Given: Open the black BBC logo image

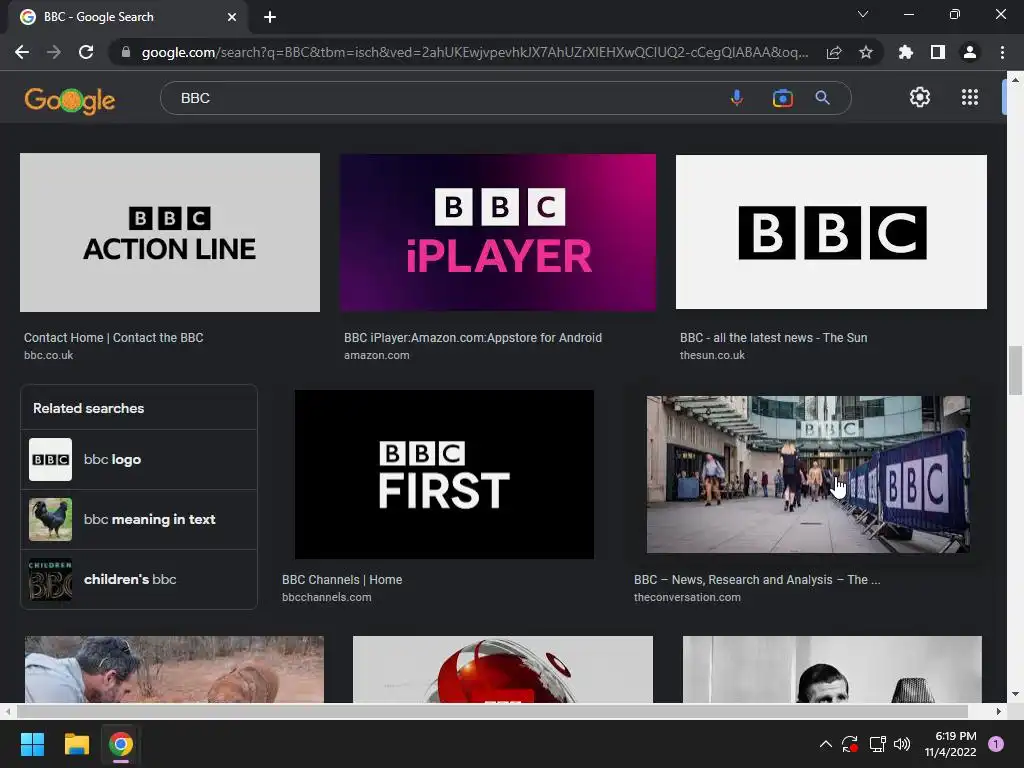Looking at the screenshot, I should [831, 232].
